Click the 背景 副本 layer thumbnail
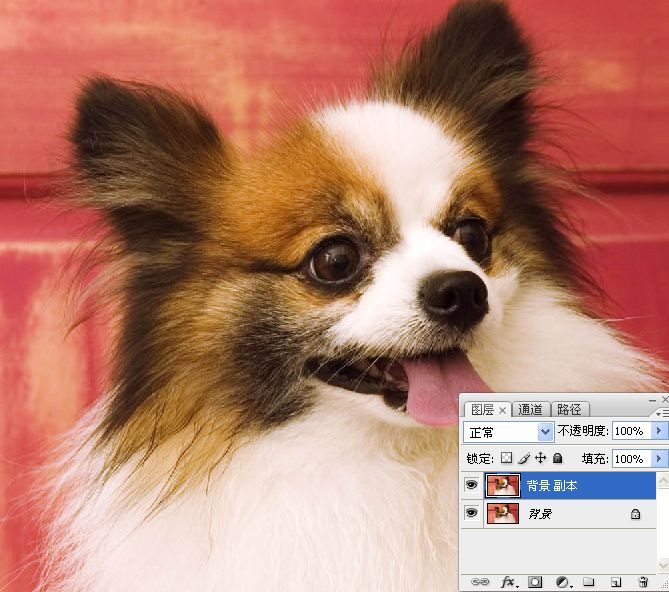The image size is (669, 592). pos(502,486)
